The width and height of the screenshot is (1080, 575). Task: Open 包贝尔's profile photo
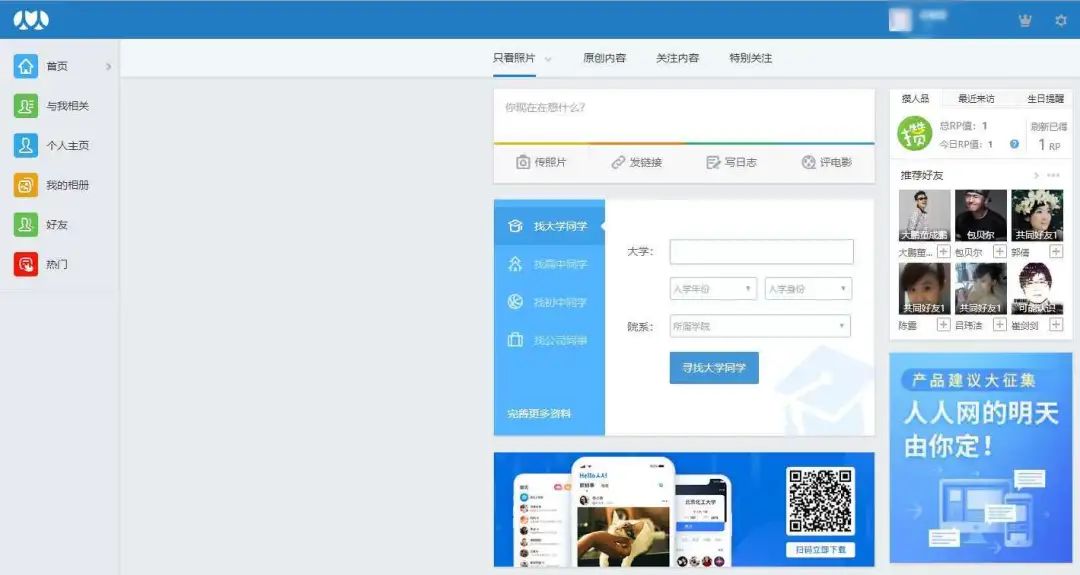tap(981, 216)
